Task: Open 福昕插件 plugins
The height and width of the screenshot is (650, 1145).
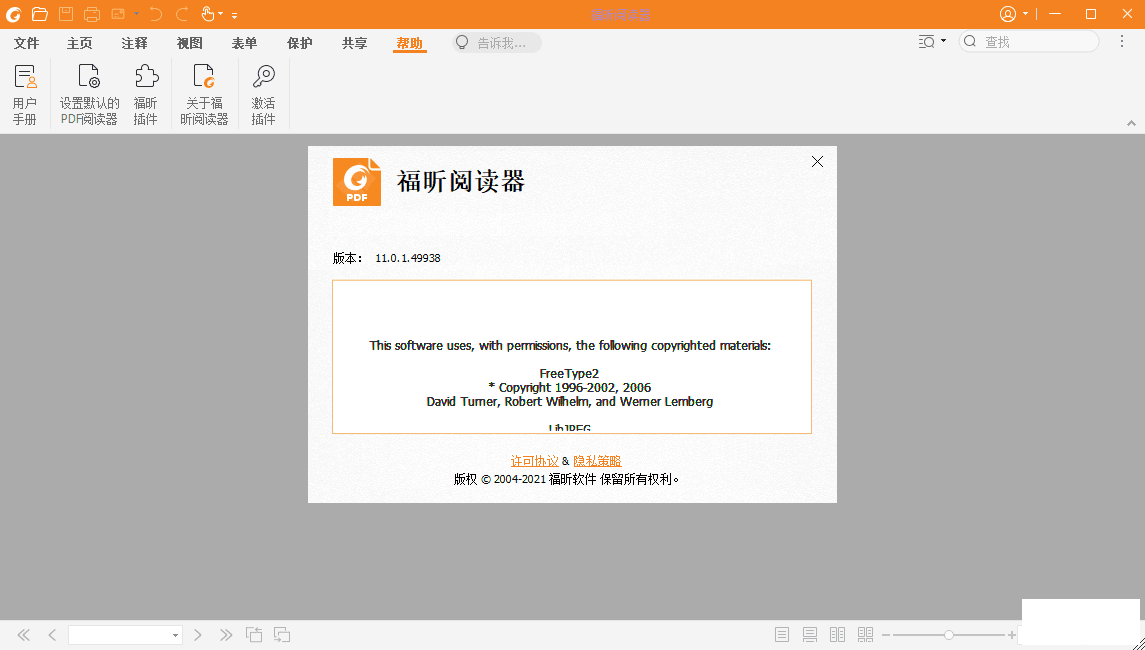Action: click(x=145, y=95)
